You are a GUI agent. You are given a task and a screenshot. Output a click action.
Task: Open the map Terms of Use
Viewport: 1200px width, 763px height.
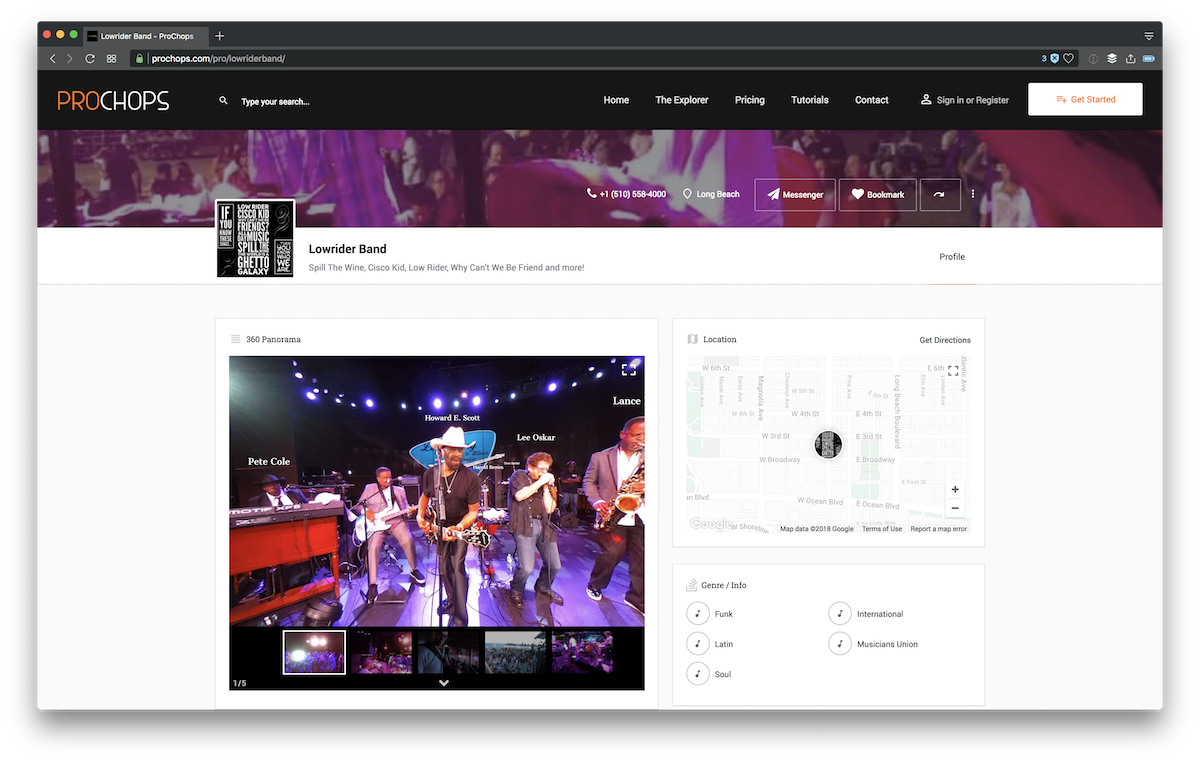[882, 529]
